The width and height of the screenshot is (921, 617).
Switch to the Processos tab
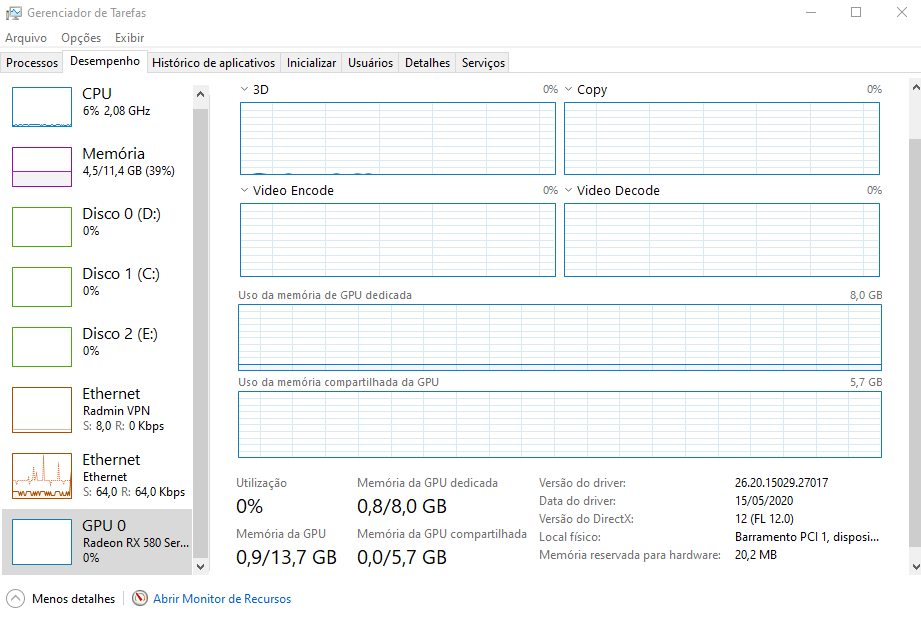point(32,63)
